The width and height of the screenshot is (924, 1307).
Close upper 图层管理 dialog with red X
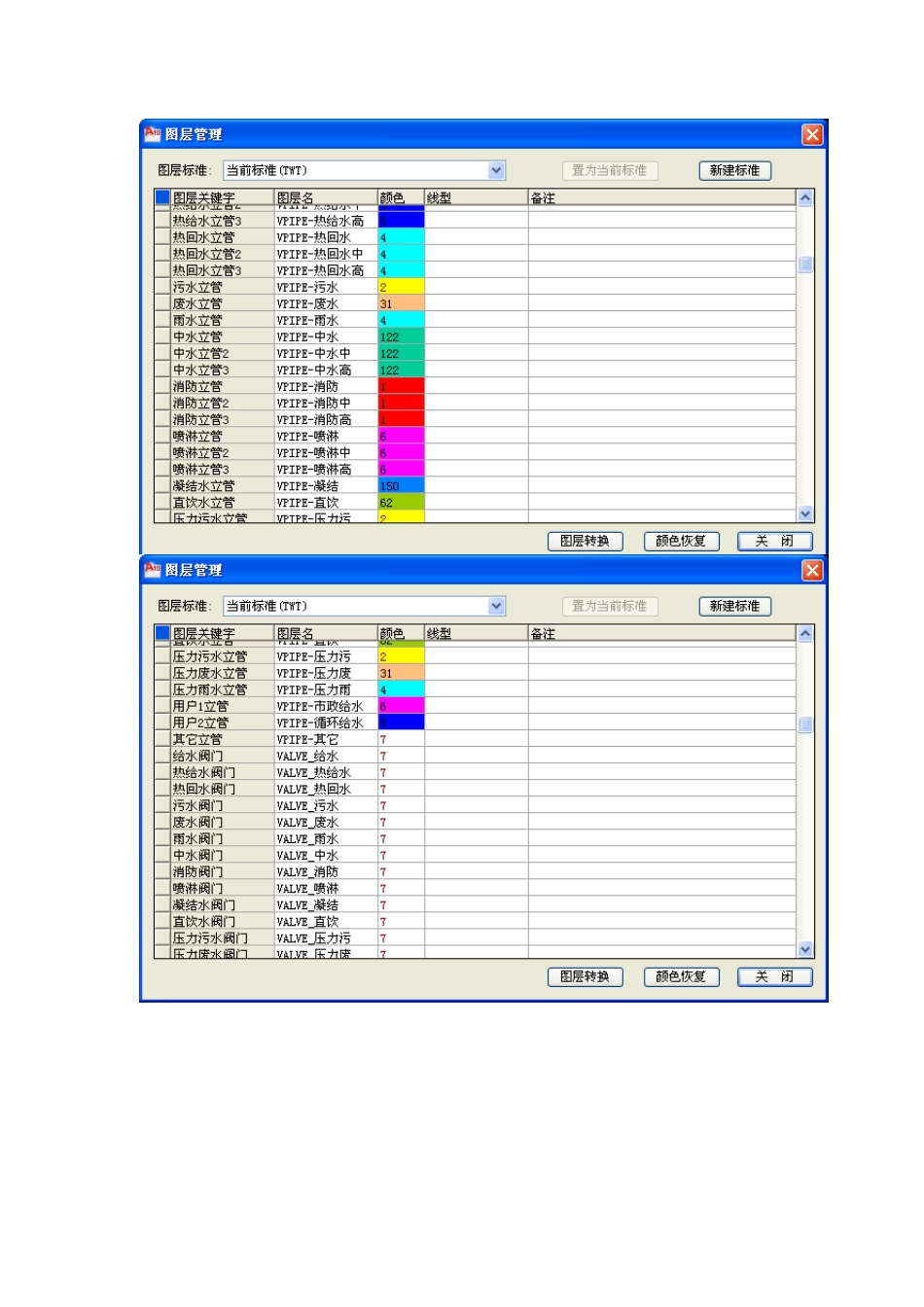pyautogui.click(x=812, y=134)
